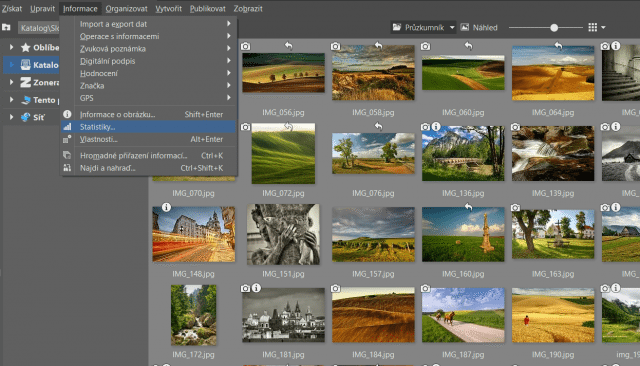The image size is (640, 366).
Task: Click camera icon on IMG_163.jpg
Action: coord(515,208)
